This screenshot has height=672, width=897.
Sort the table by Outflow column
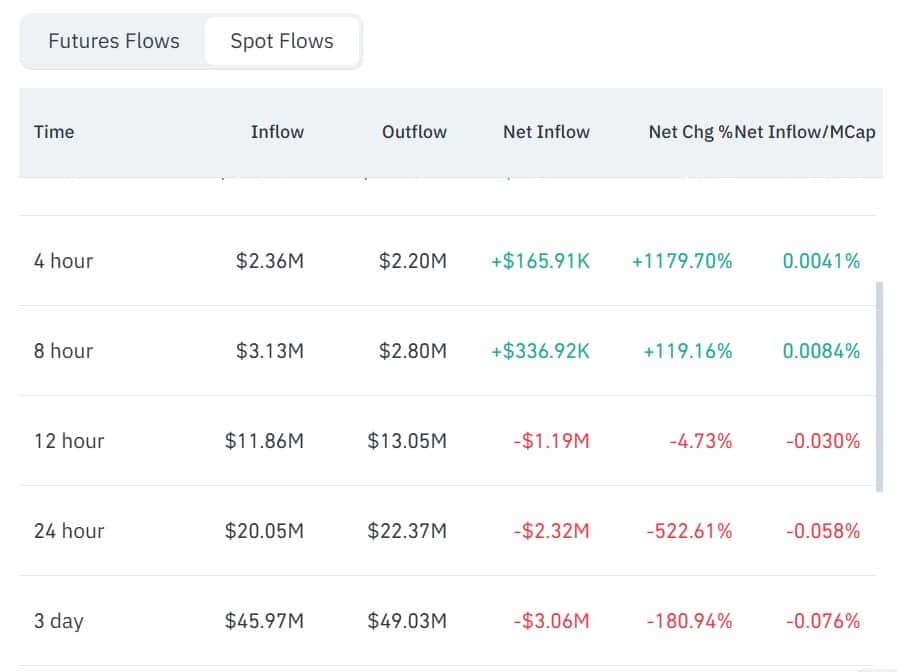tap(413, 131)
